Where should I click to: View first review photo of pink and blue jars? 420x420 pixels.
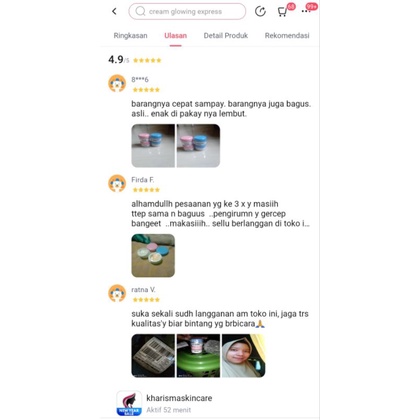pos(153,146)
